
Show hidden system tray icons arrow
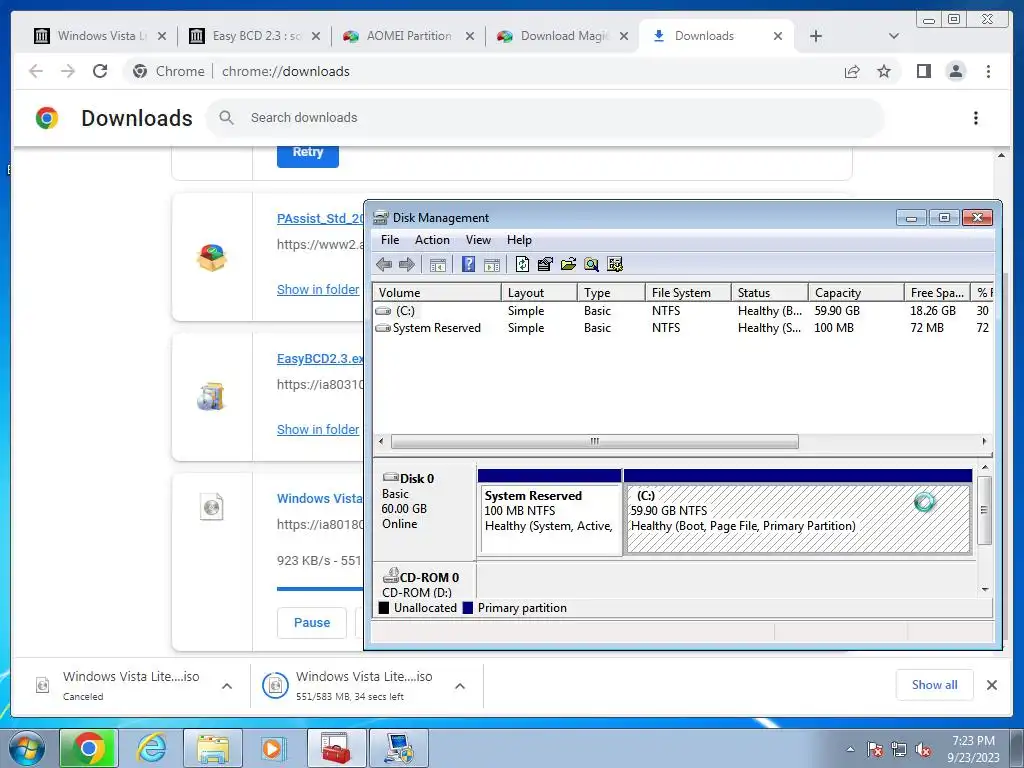[850, 750]
